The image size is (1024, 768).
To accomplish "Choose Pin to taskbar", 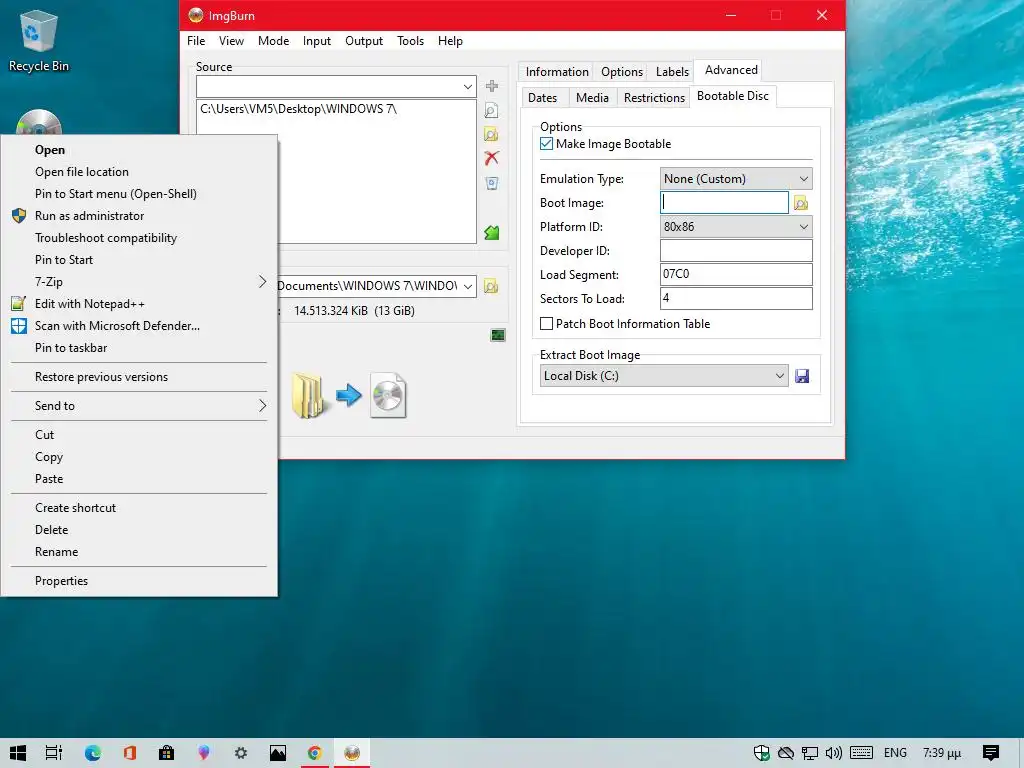I will click(139, 348).
